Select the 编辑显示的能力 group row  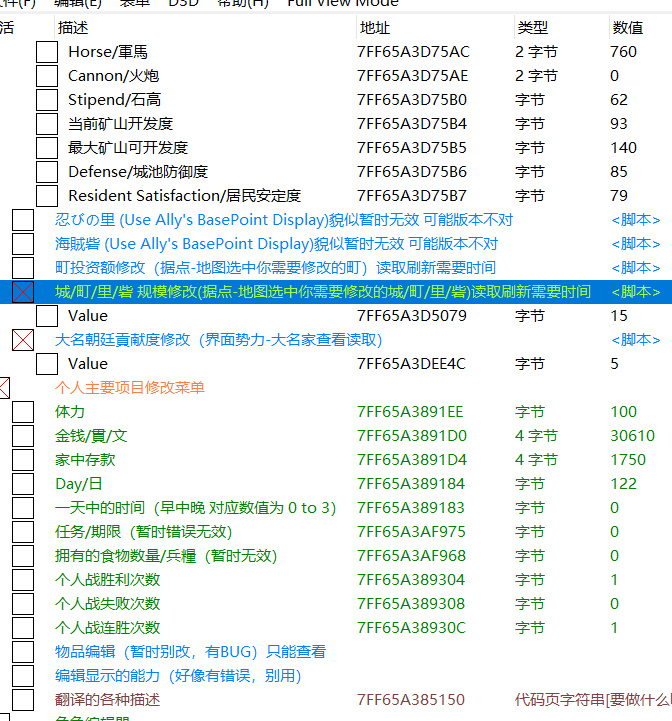(x=178, y=676)
